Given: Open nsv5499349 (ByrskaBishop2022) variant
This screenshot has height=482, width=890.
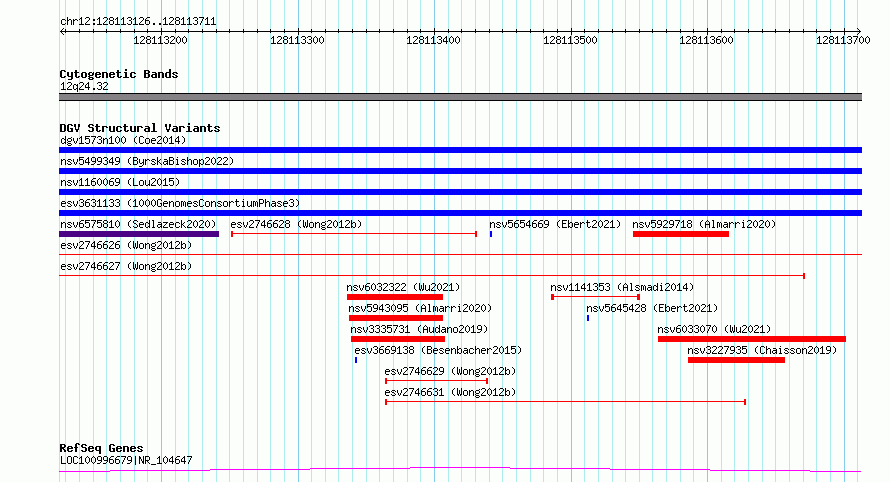Looking at the screenshot, I should click(x=147, y=161).
